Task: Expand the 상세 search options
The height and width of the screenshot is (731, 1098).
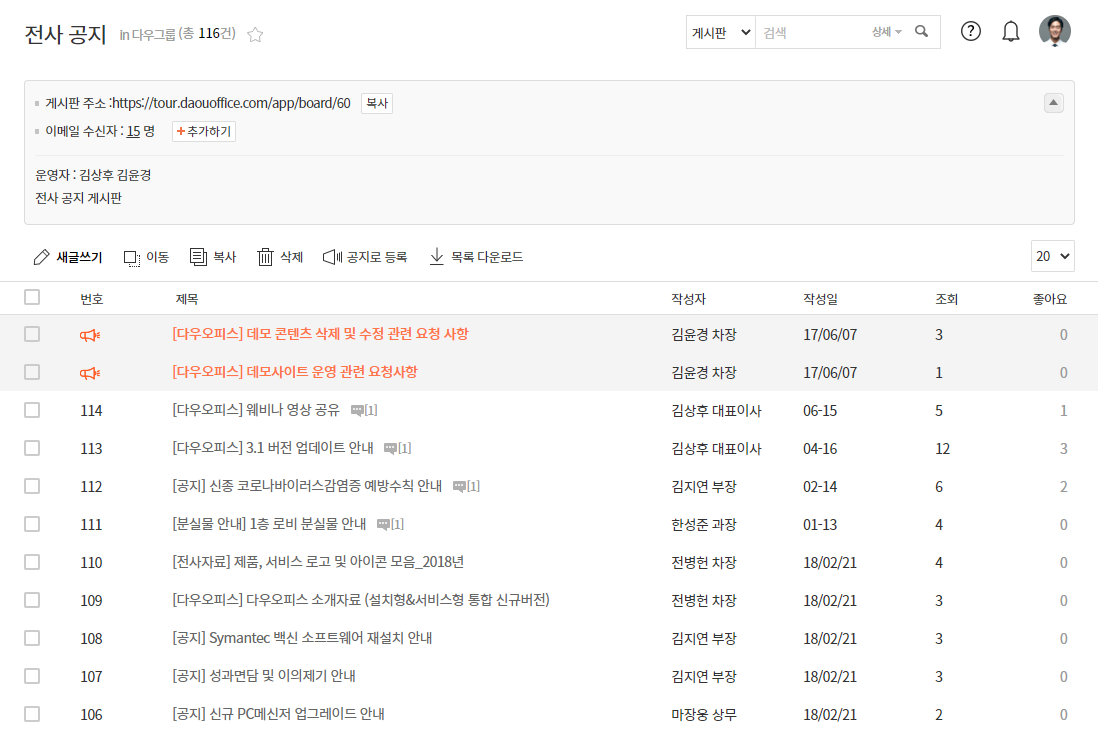Action: point(886,32)
